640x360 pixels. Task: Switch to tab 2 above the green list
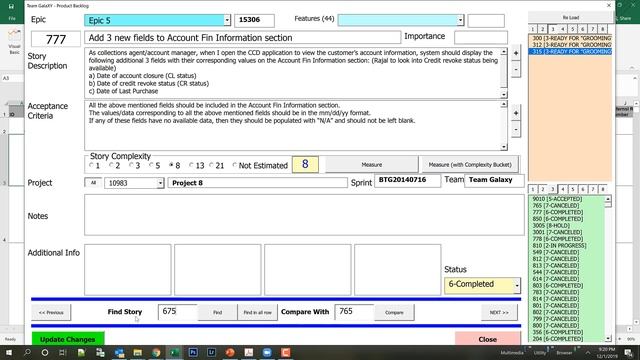point(543,189)
